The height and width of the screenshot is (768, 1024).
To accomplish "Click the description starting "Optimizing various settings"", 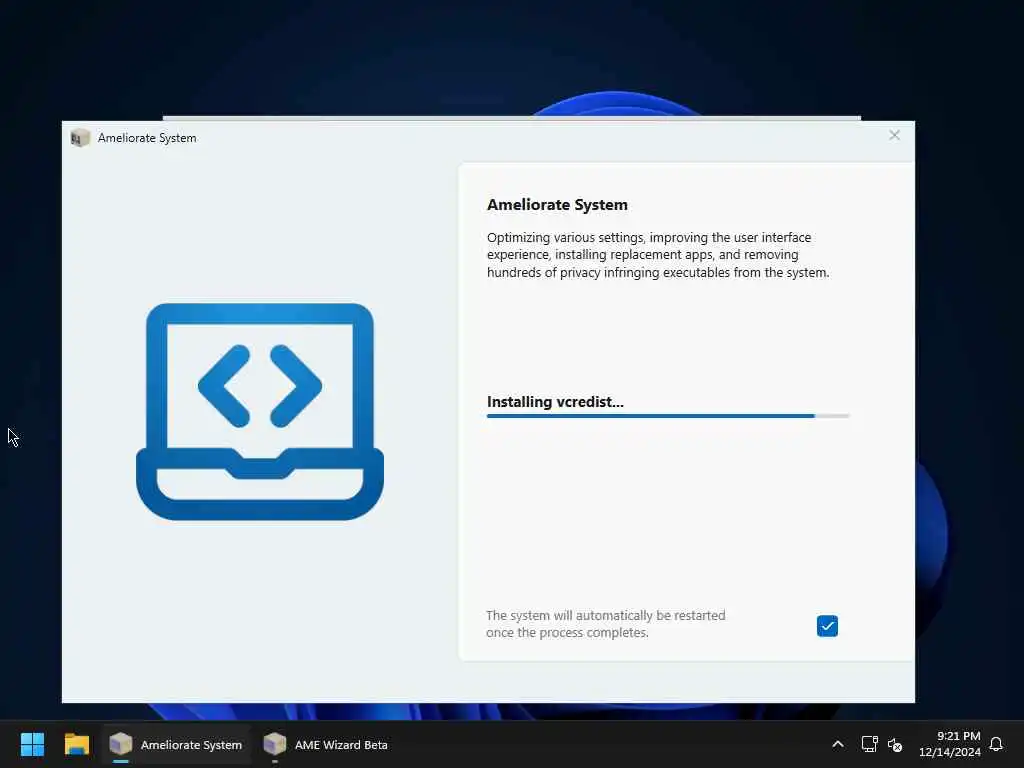I will tap(658, 255).
